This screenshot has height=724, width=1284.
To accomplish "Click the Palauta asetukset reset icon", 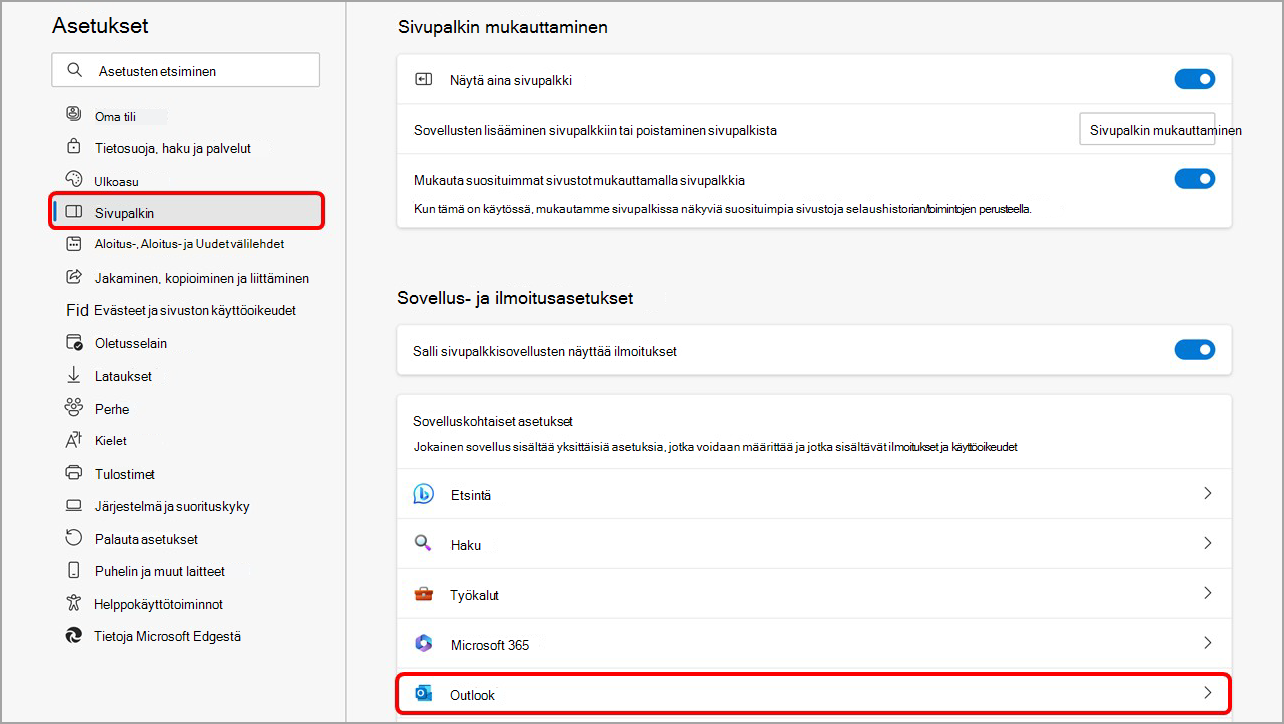I will (x=73, y=538).
